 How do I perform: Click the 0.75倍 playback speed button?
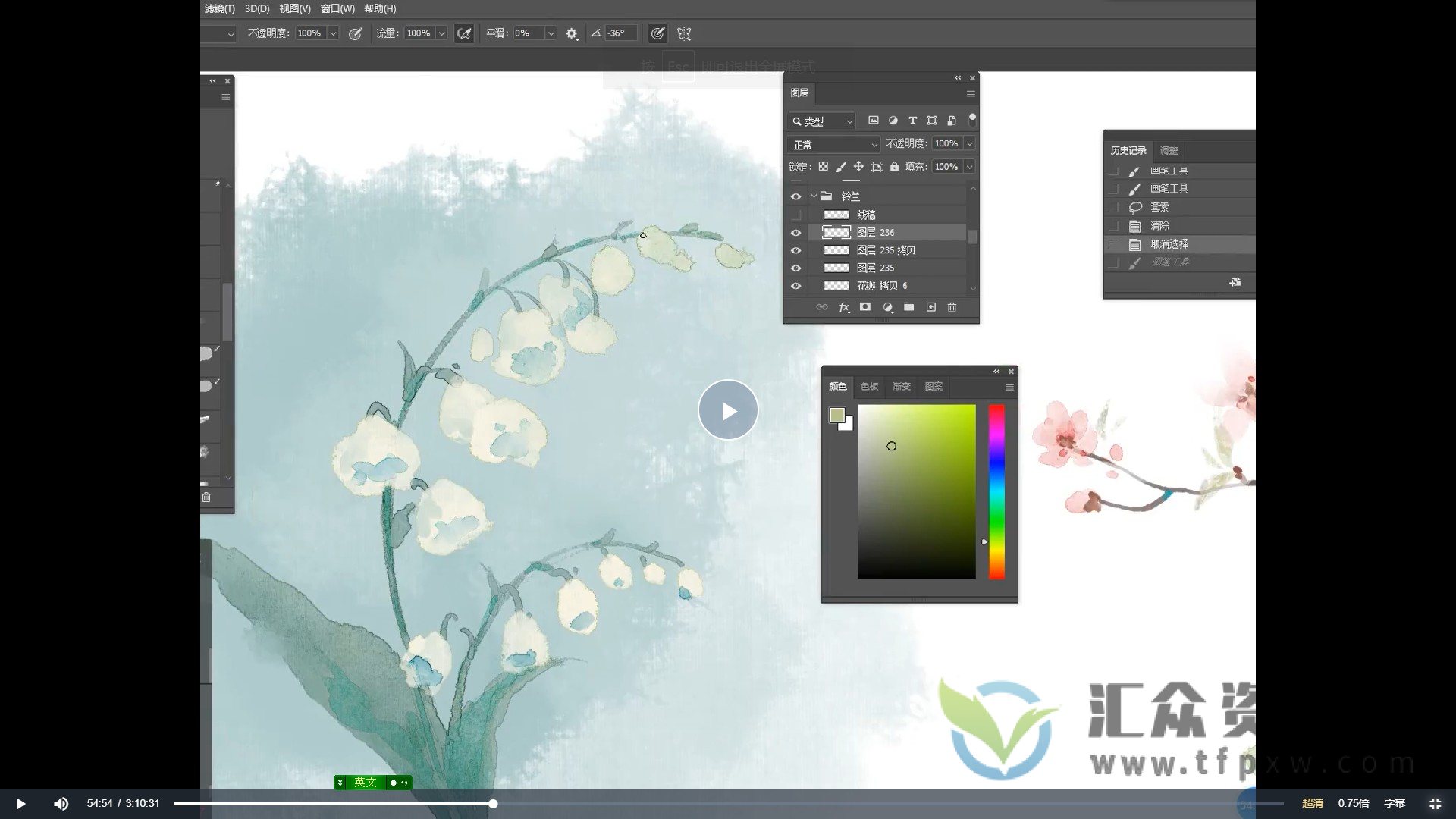[x=1353, y=803]
